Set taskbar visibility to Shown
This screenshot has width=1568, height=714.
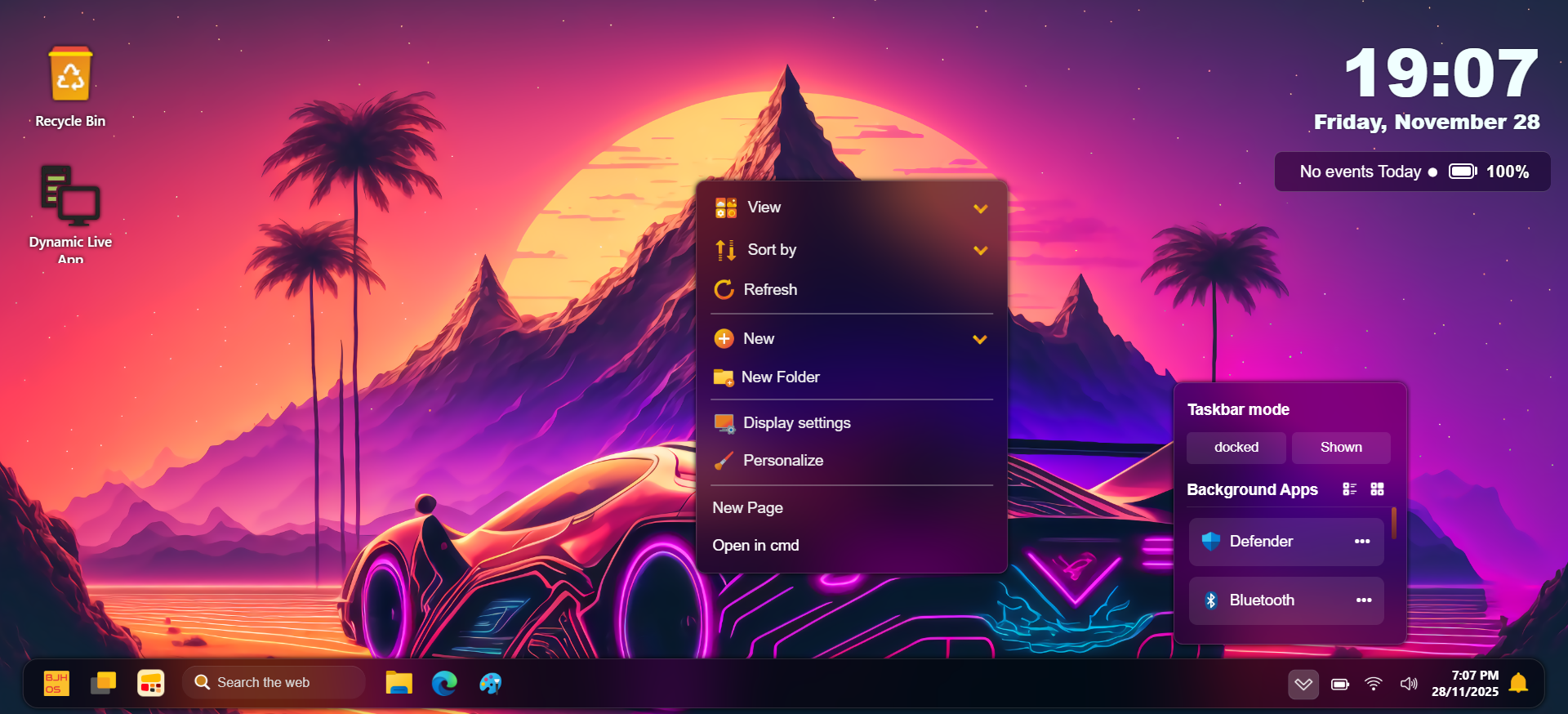click(1341, 448)
